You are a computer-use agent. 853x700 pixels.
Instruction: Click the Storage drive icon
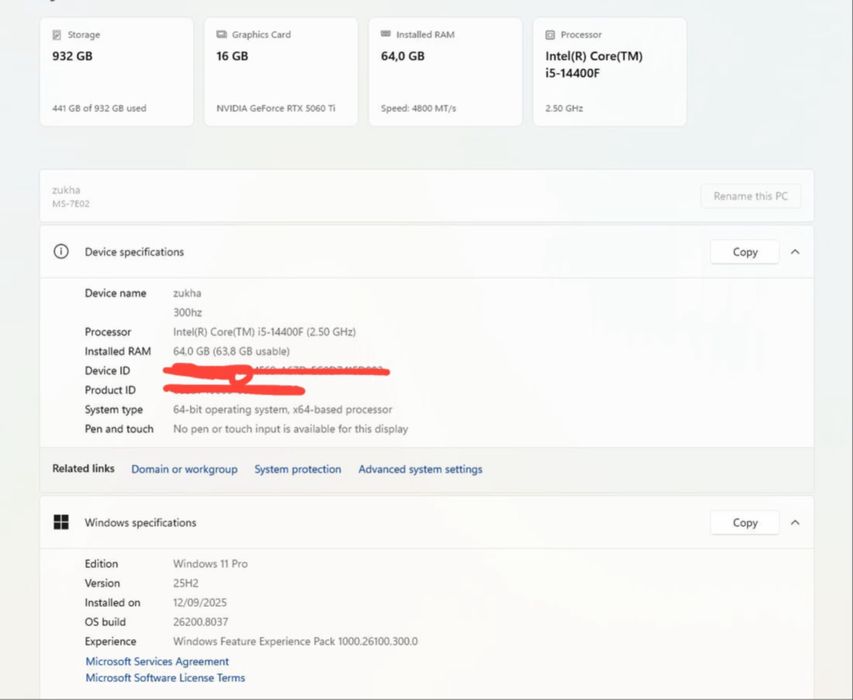point(57,35)
